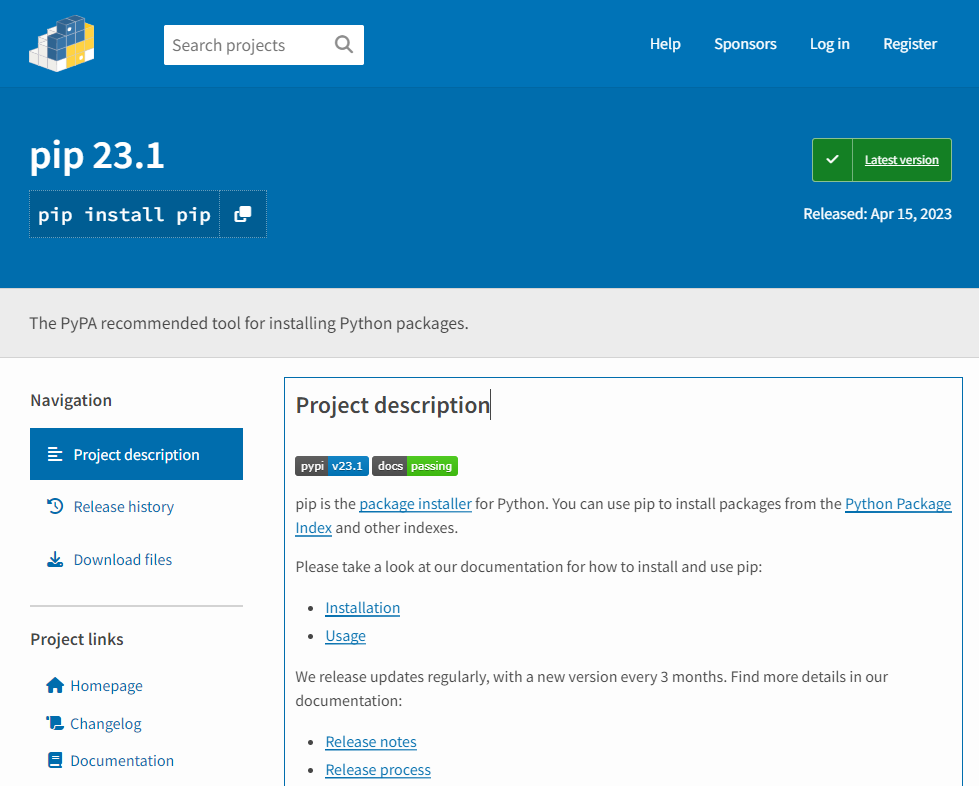Click the 'We release updates regularly' sentence
Screen dimensions: 979x786
point(591,689)
